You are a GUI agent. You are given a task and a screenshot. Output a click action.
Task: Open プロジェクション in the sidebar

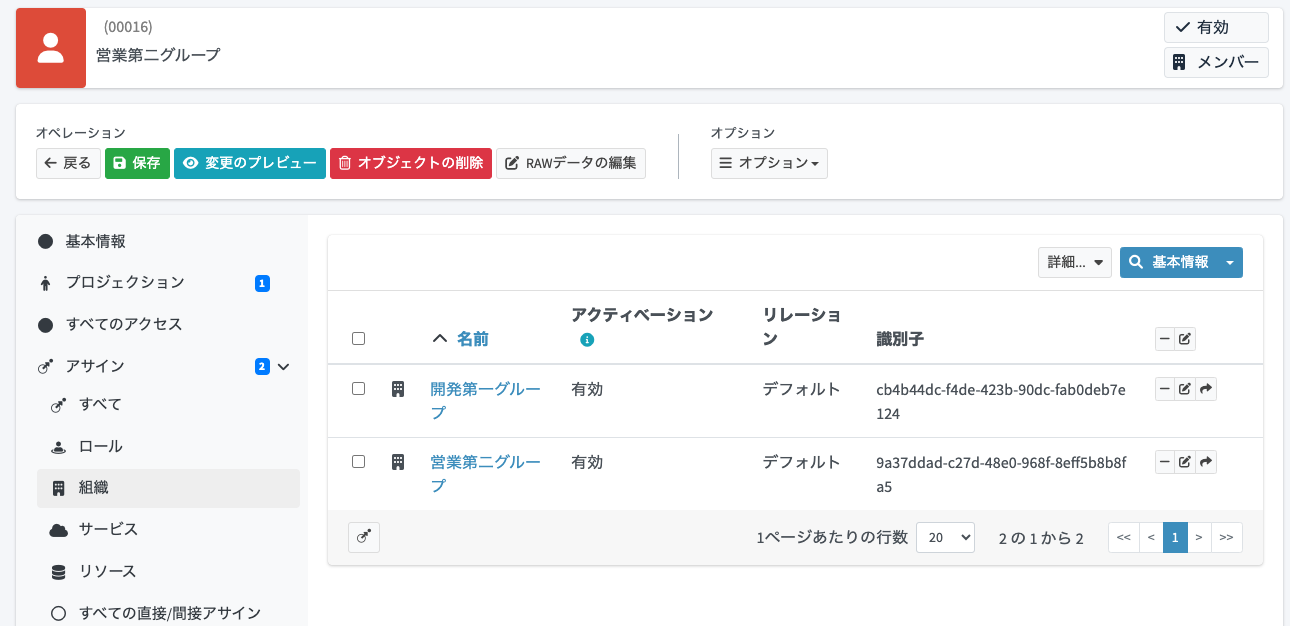(x=125, y=283)
